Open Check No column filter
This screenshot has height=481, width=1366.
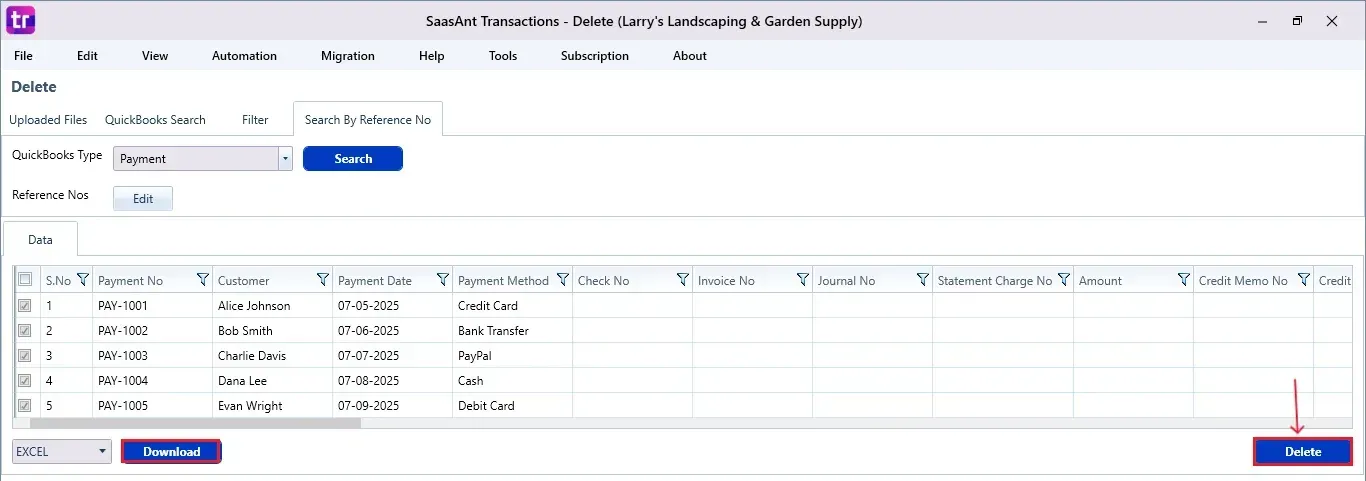(683, 280)
